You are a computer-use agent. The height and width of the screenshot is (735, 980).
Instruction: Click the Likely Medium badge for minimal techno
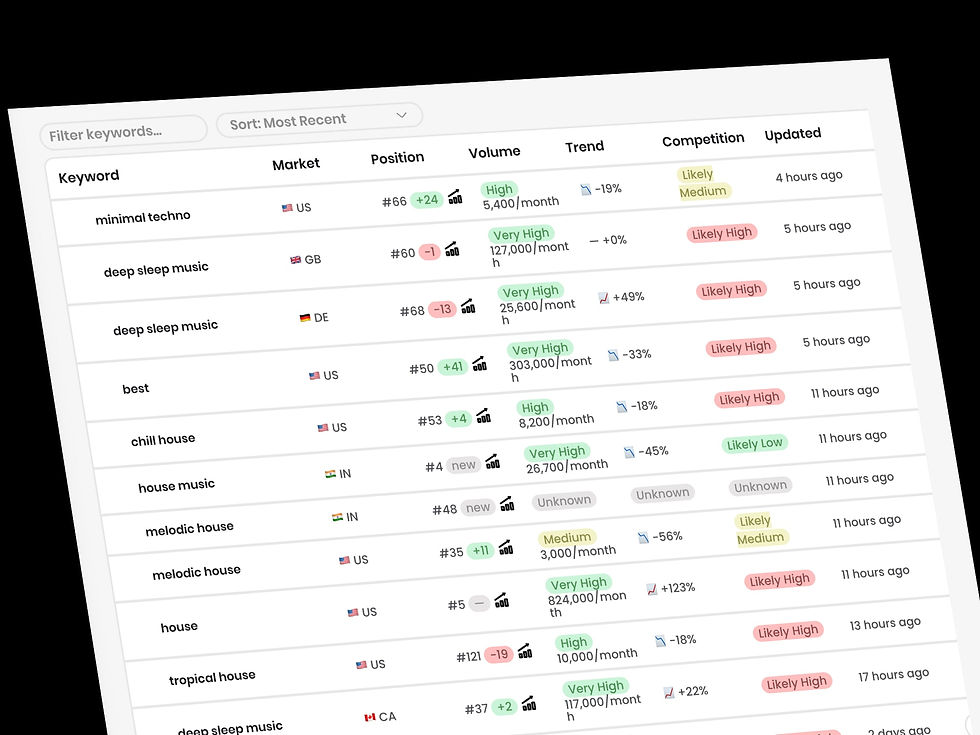[702, 181]
